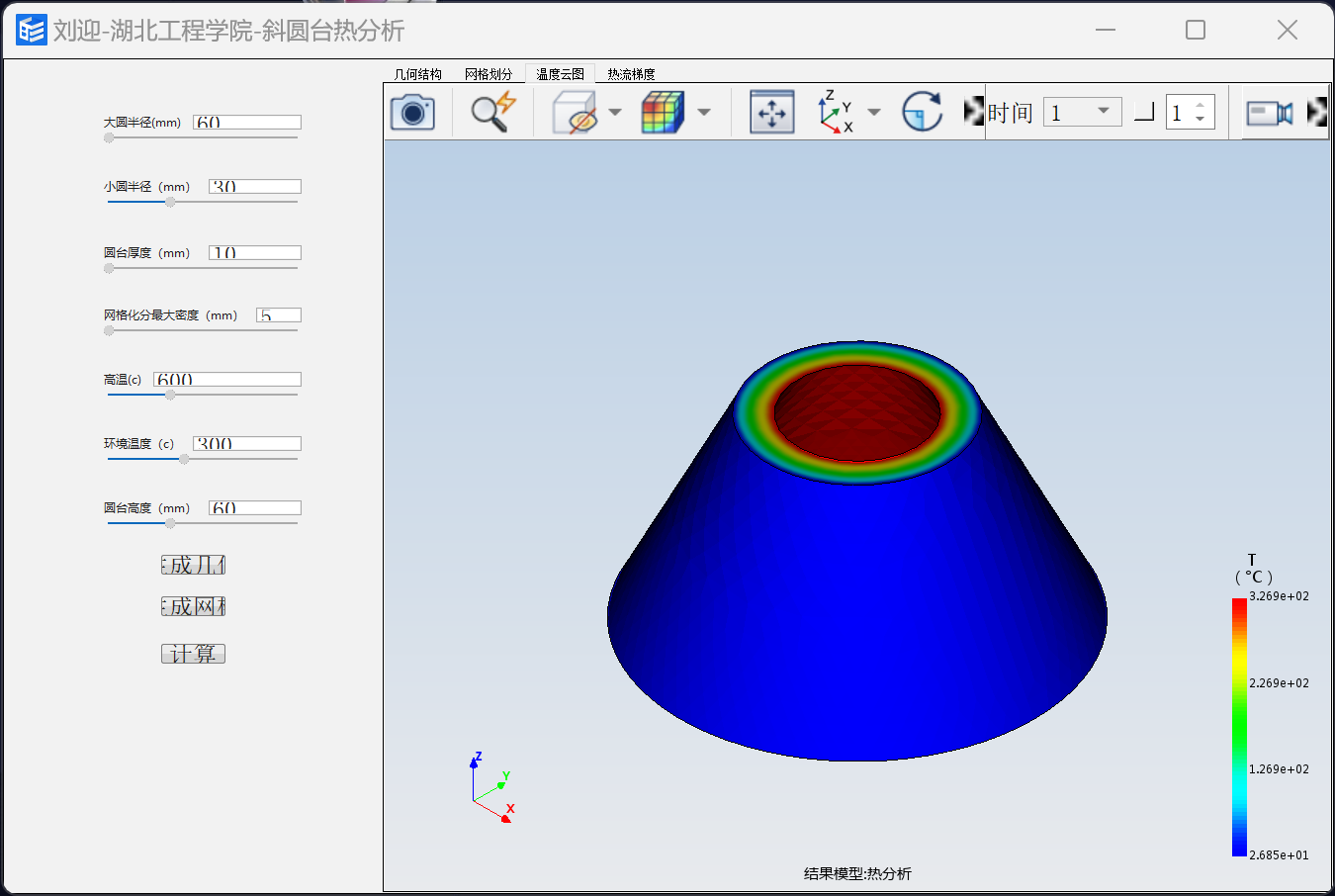The width and height of the screenshot is (1335, 896).
Task: Click the rainbow colored cube contour icon
Action: (x=663, y=112)
